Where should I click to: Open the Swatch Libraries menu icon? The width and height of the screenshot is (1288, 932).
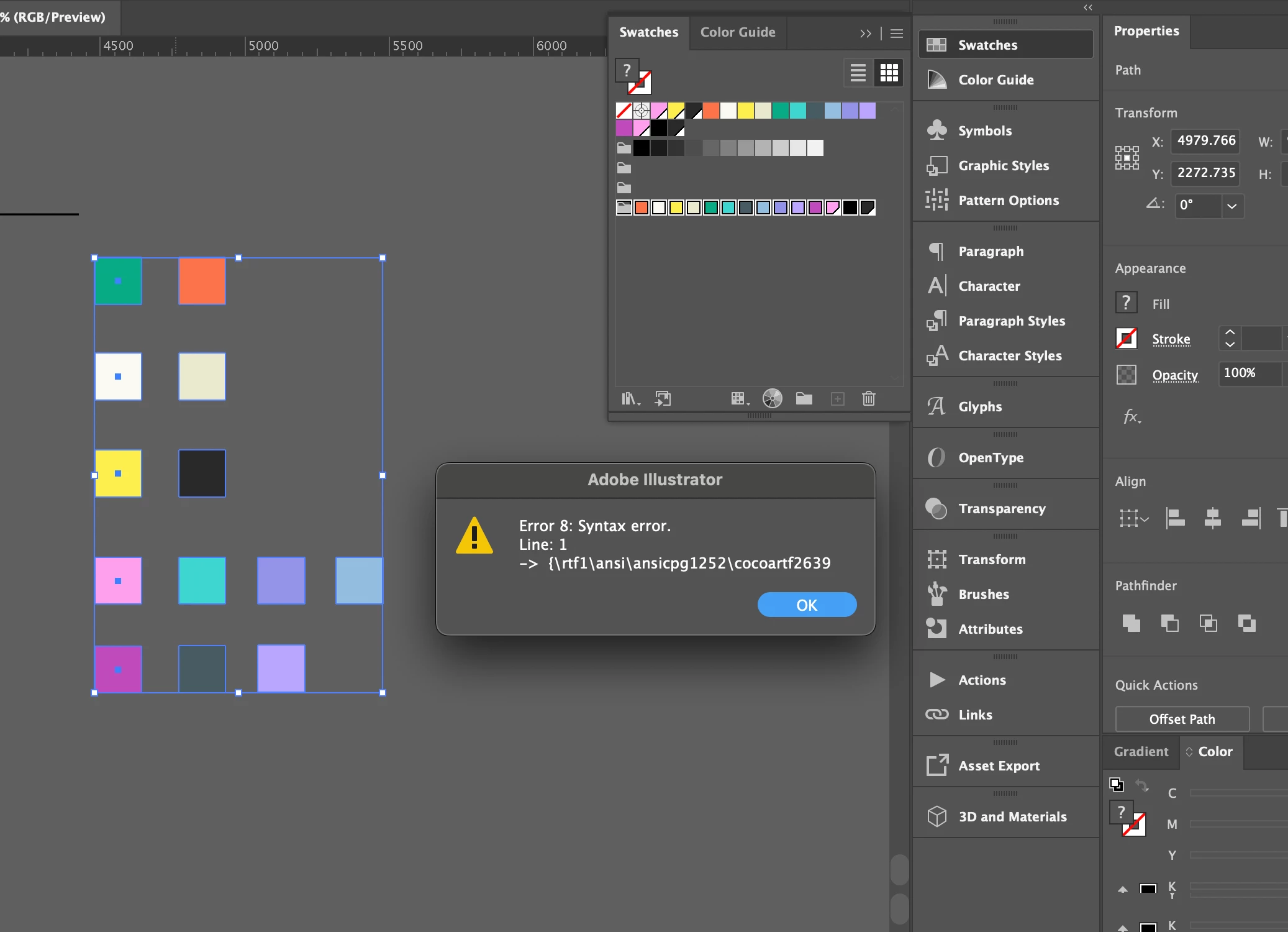pyautogui.click(x=630, y=399)
